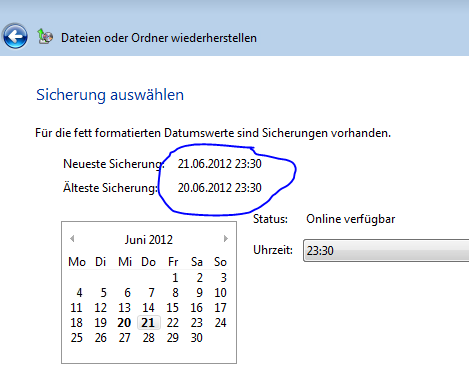Select day 8 in calendar
The height and width of the screenshot is (374, 469).
click(x=175, y=293)
